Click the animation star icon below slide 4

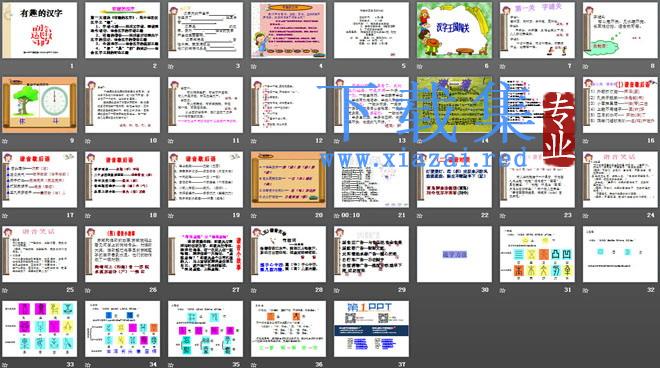point(254,66)
